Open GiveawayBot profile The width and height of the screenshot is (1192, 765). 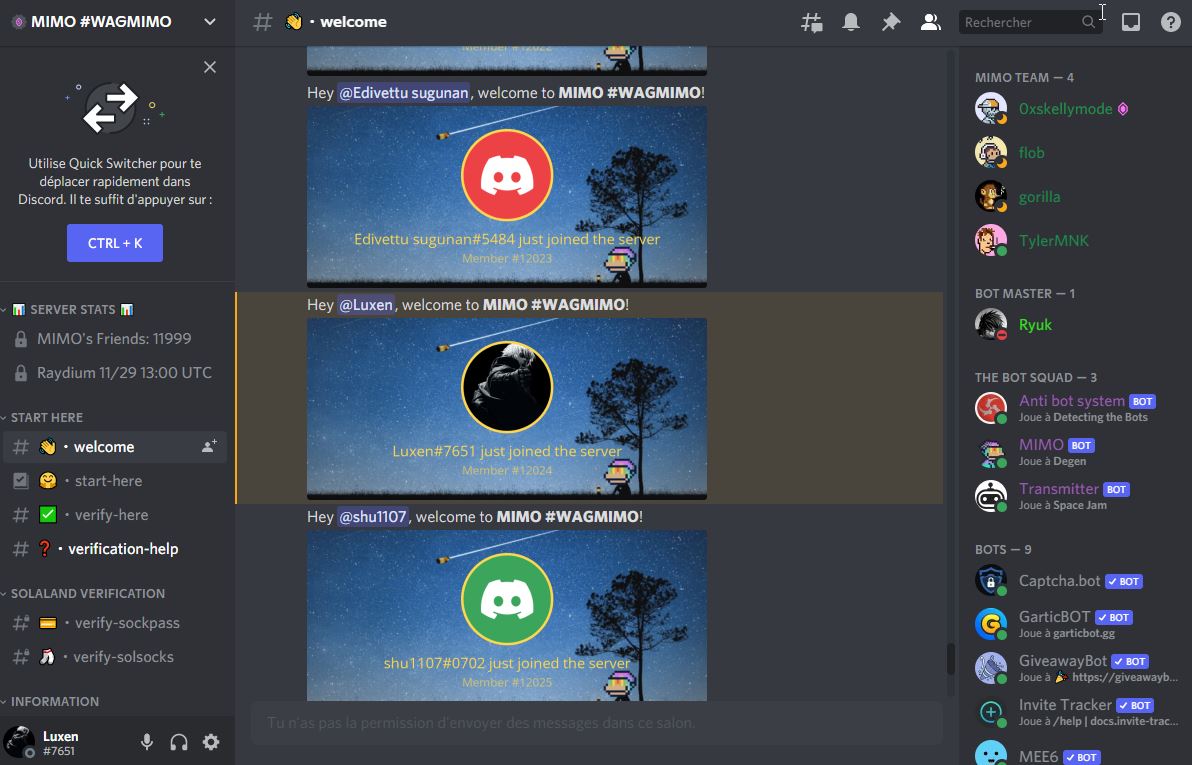point(1074,668)
